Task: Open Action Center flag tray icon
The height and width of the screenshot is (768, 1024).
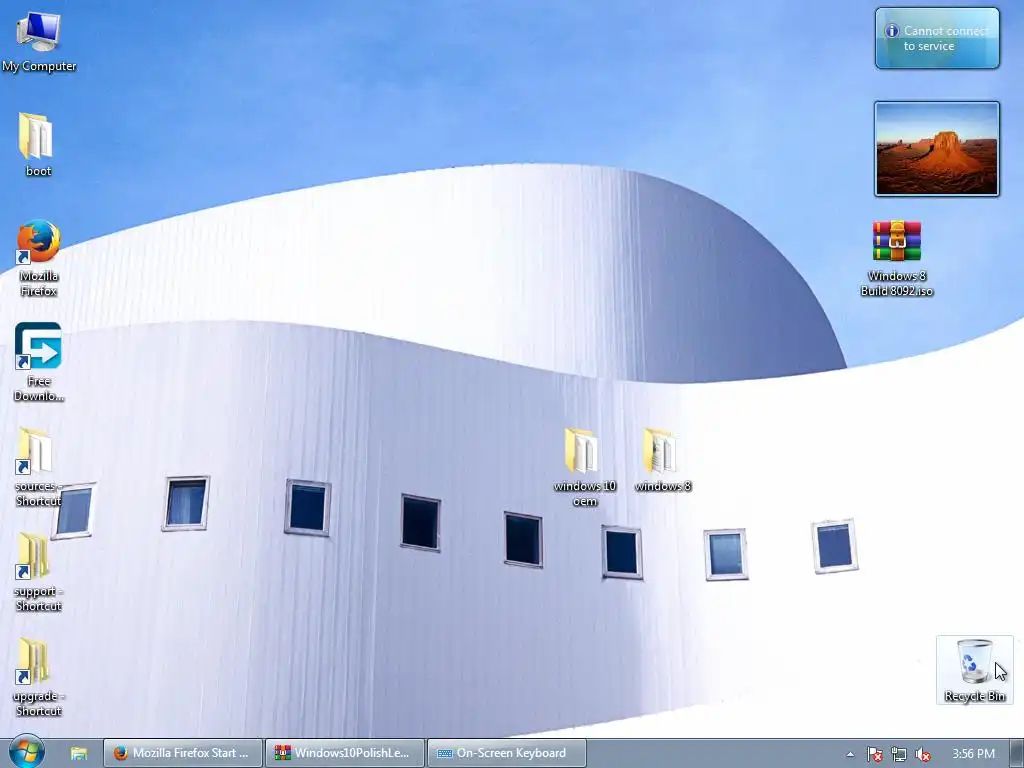Action: [x=874, y=754]
